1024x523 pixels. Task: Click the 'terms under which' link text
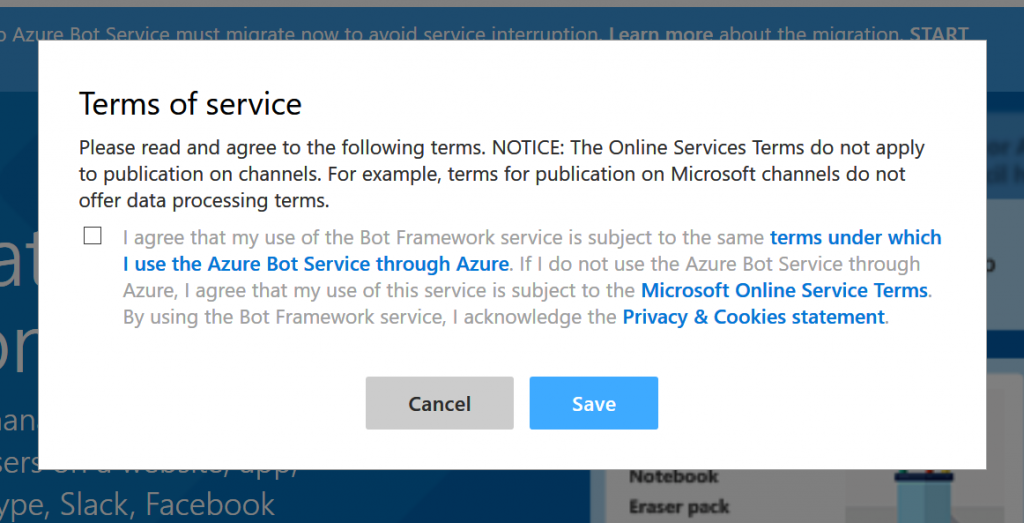coord(855,238)
